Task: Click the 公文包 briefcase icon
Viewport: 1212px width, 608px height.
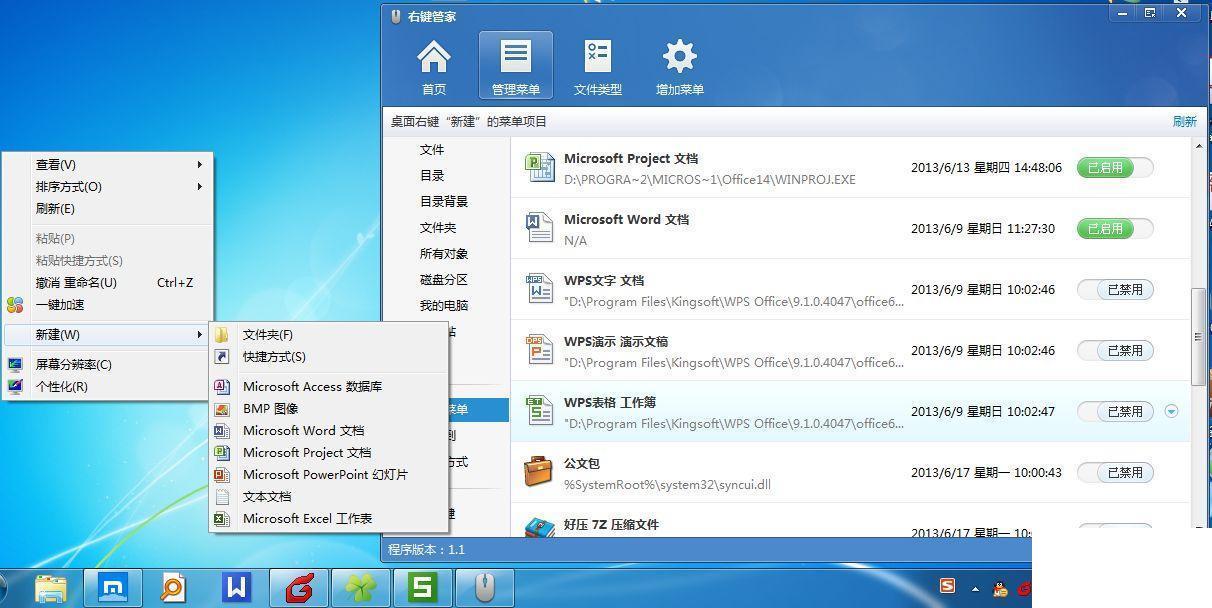Action: (540, 472)
